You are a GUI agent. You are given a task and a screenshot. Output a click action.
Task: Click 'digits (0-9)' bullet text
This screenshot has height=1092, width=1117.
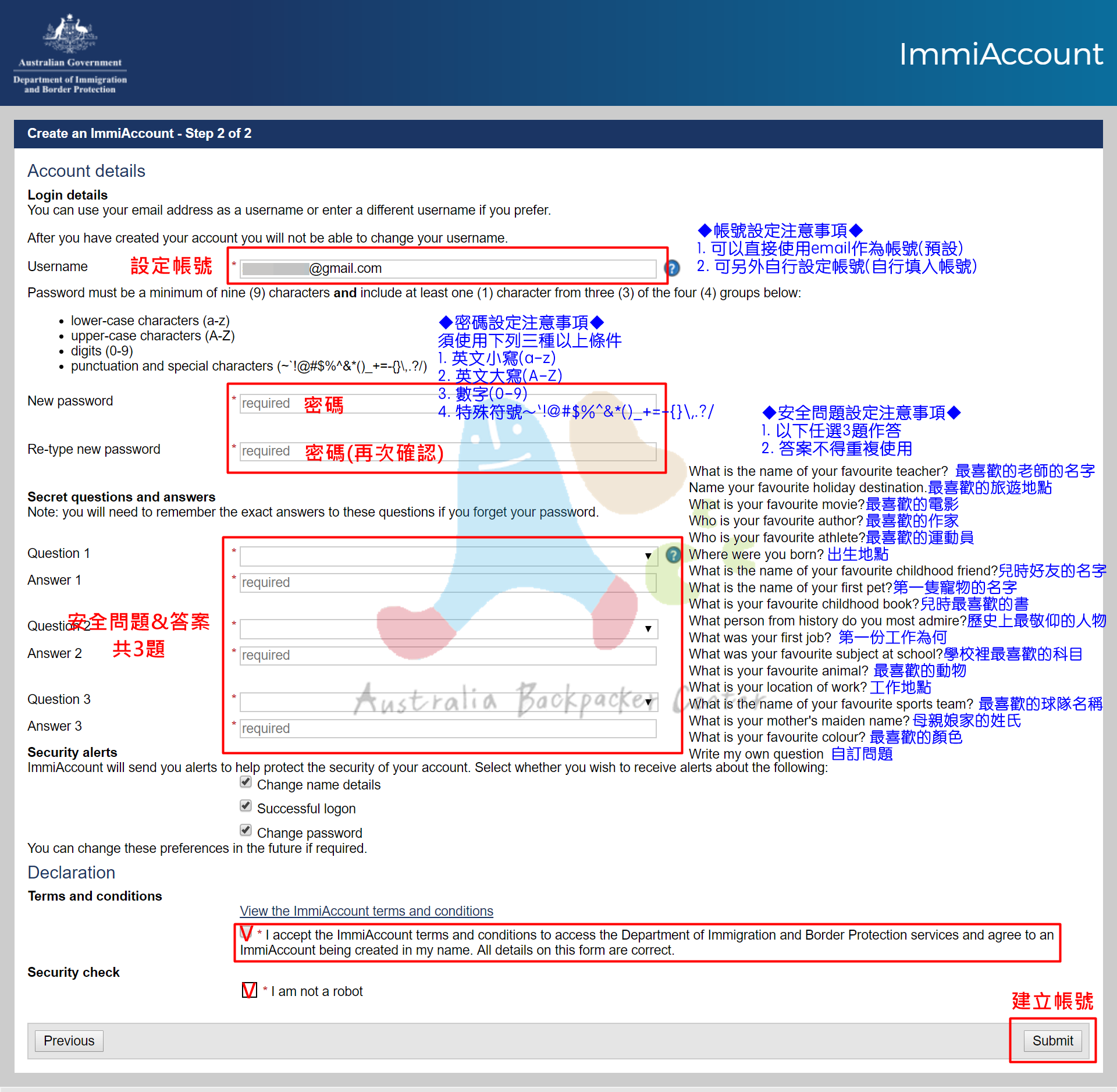click(102, 351)
